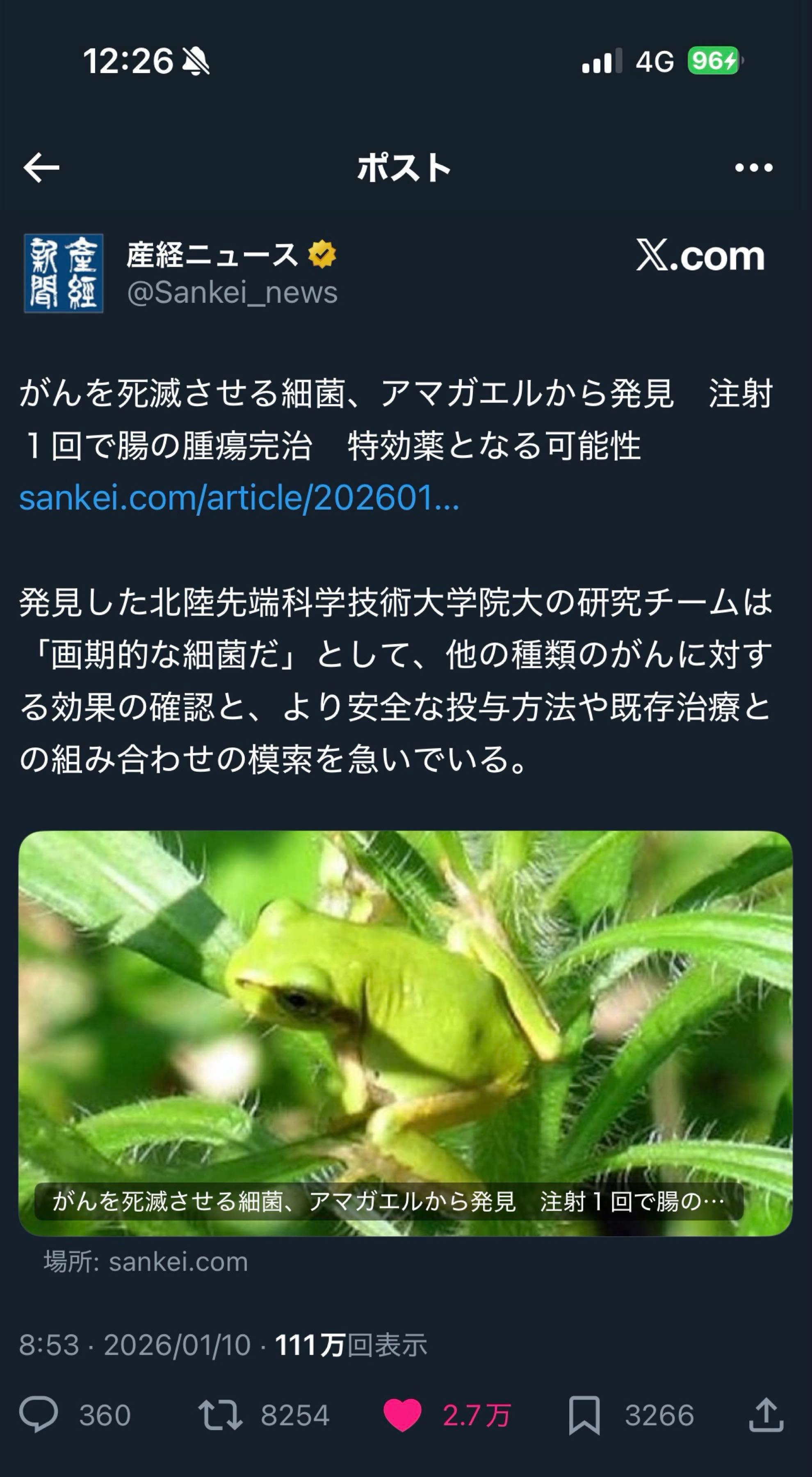The image size is (812, 1477).
Task: Open the @Sankei_news handle
Action: tap(232, 293)
